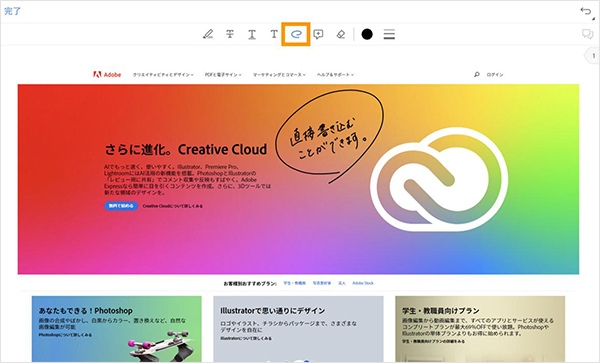
Task: Click the お客様別おすすめプラン label
Action: click(250, 283)
